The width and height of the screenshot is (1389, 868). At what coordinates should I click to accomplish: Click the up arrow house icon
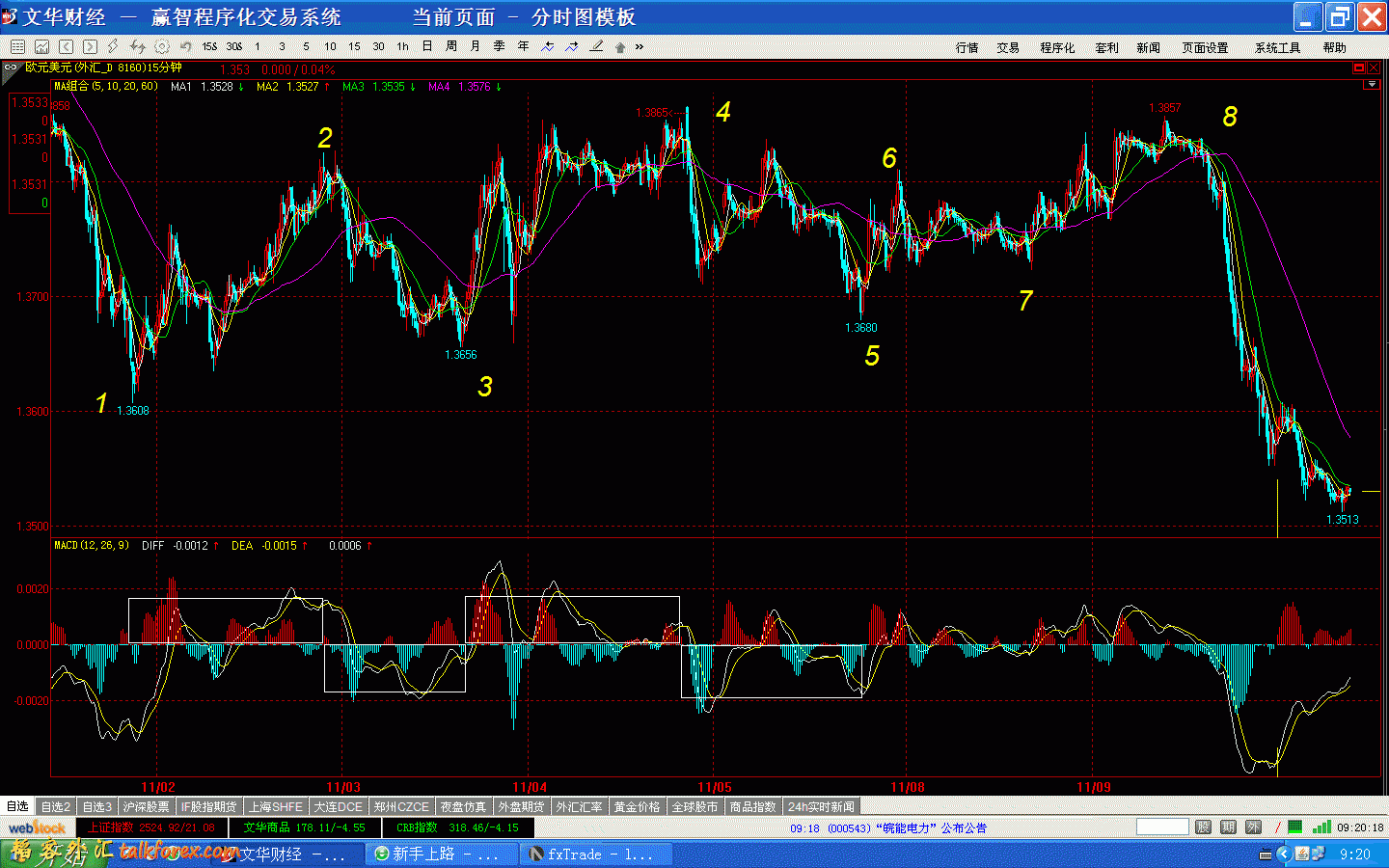tap(620, 46)
